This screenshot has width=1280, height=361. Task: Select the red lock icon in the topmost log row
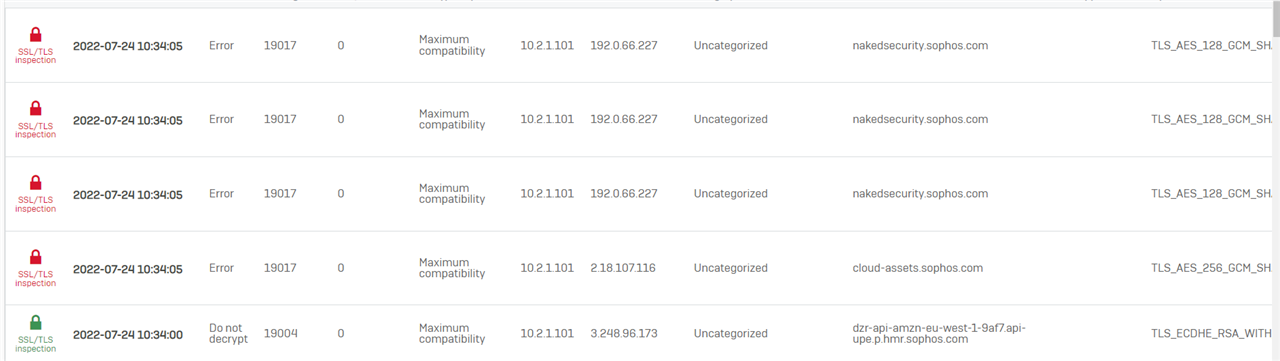point(35,34)
